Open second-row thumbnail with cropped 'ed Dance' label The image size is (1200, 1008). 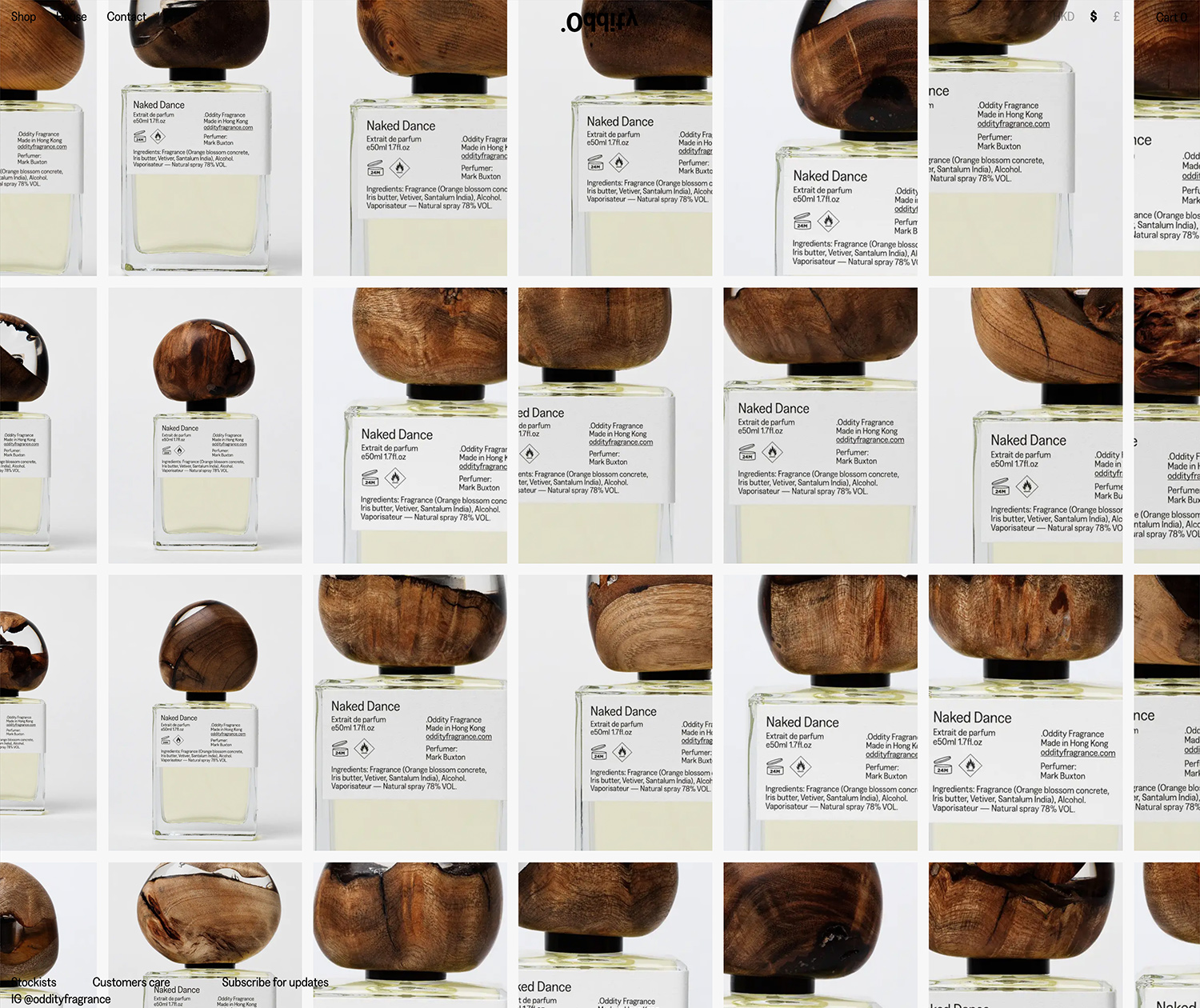[x=615, y=426]
